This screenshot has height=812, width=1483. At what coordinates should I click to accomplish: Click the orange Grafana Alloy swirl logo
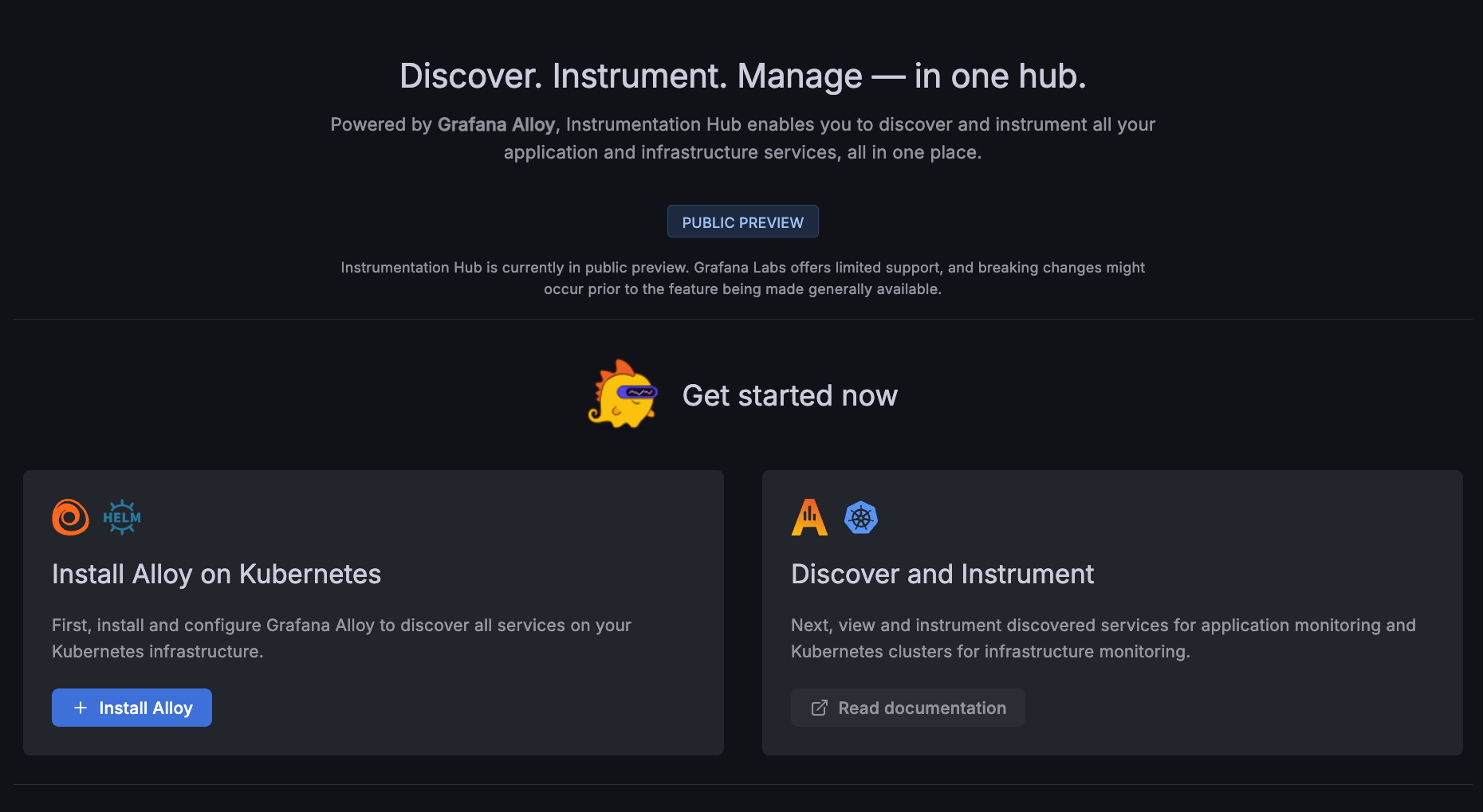click(x=70, y=517)
